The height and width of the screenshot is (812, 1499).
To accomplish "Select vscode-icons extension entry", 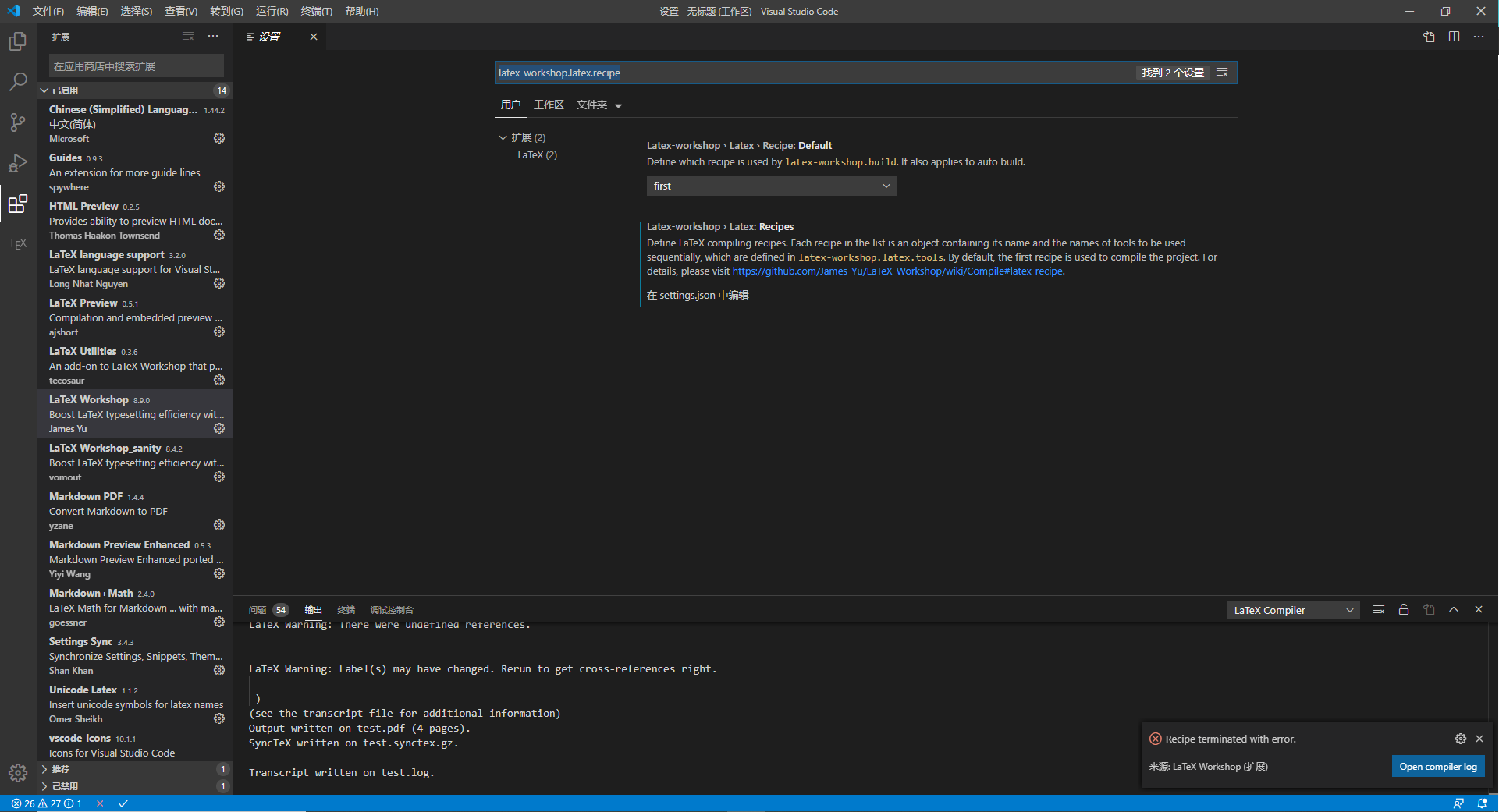I will point(135,744).
